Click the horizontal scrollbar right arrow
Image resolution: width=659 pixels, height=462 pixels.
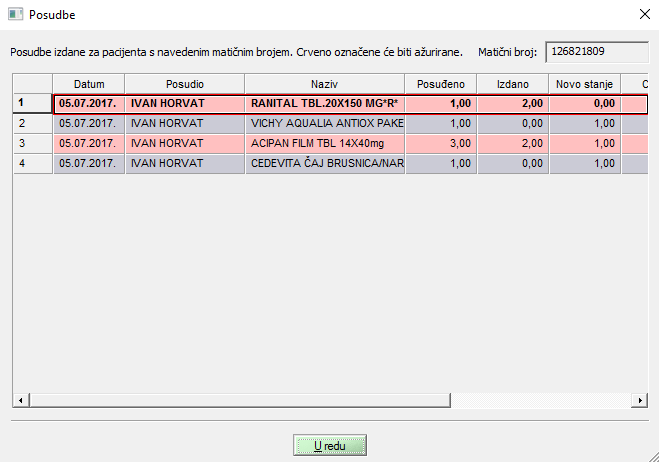pyautogui.click(x=640, y=400)
